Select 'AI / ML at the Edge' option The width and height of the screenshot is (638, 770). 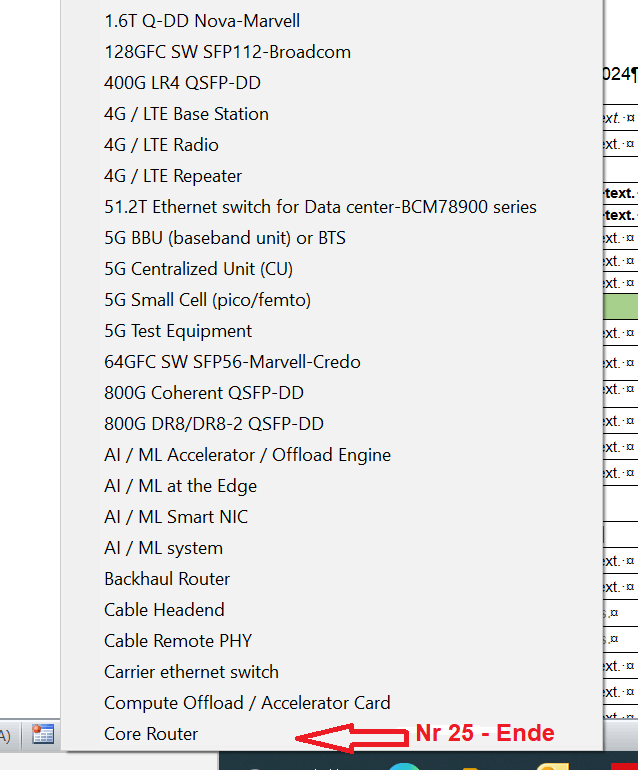(180, 486)
